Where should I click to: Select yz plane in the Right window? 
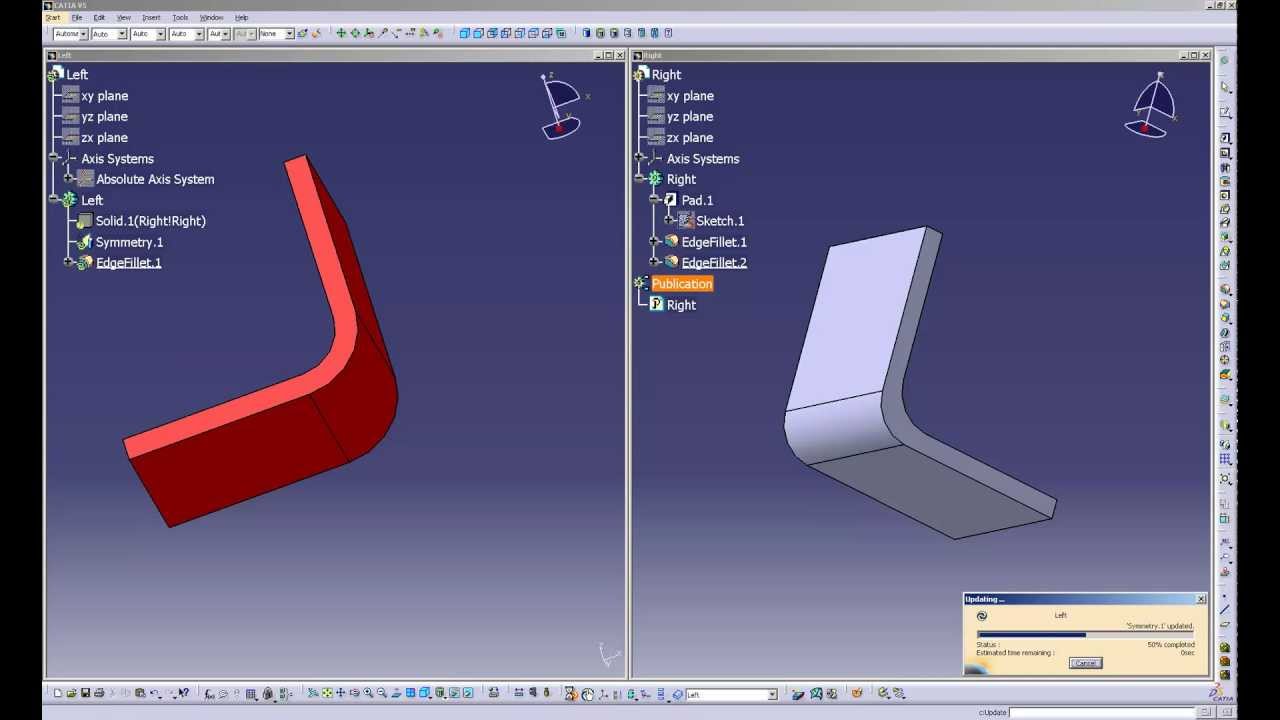point(690,117)
